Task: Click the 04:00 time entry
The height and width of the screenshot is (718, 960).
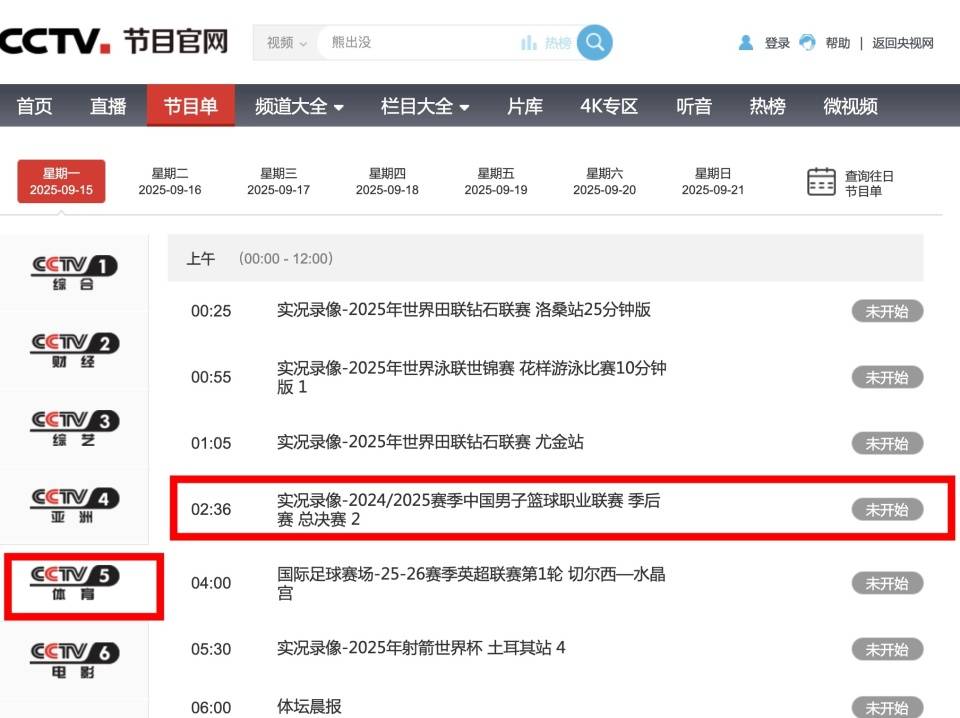Action: (211, 583)
